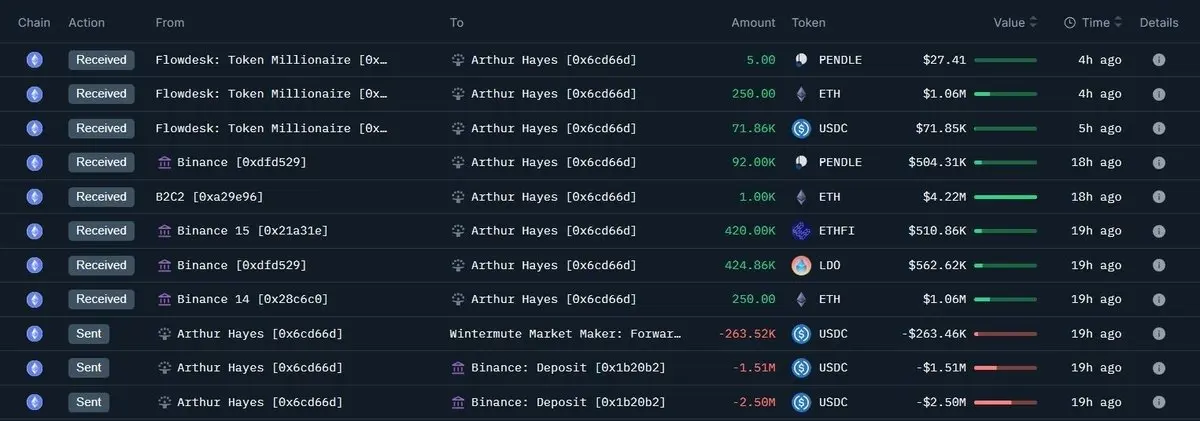Click the Sent badge in the -2.50M row
The width and height of the screenshot is (1200, 421).
click(89, 402)
